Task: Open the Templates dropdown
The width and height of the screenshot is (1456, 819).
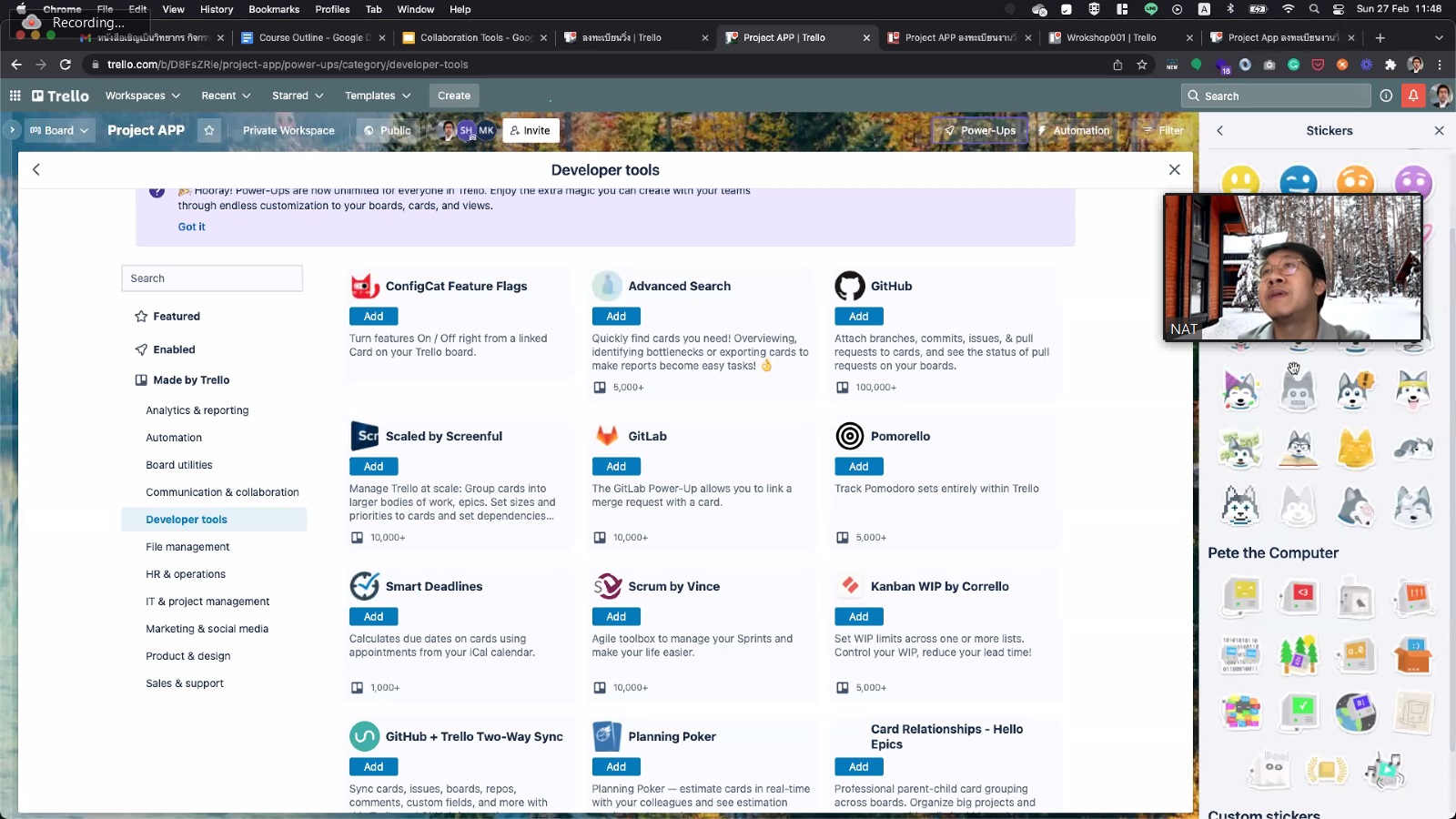Action: click(x=378, y=96)
